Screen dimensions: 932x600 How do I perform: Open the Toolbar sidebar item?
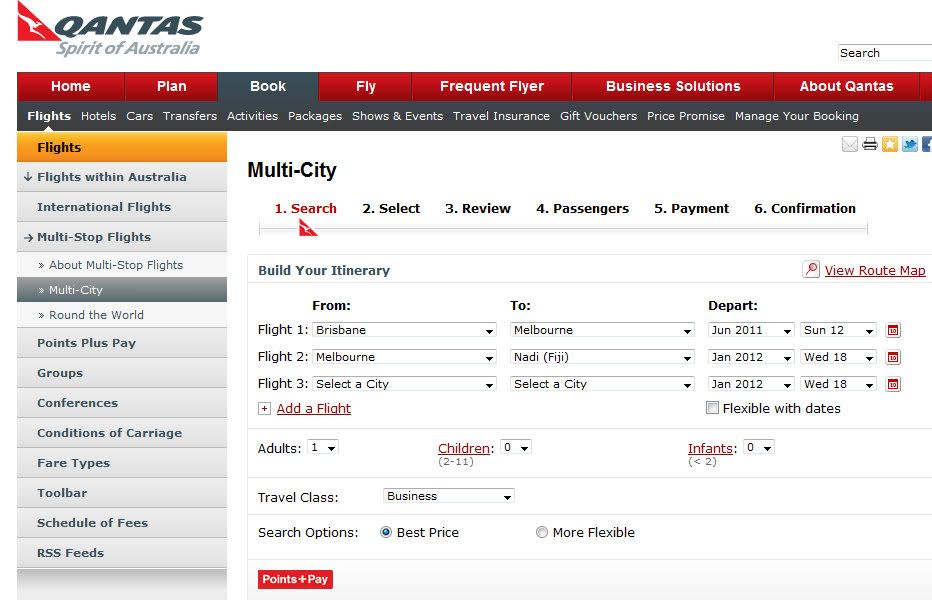click(122, 493)
